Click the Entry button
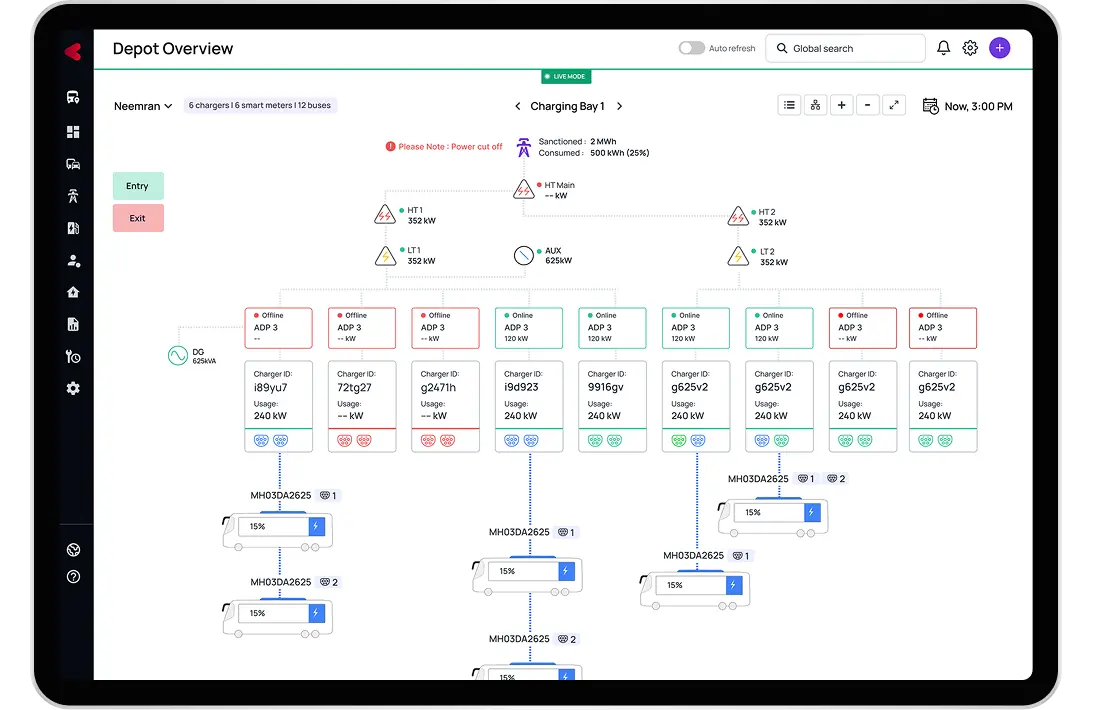 [x=138, y=186]
